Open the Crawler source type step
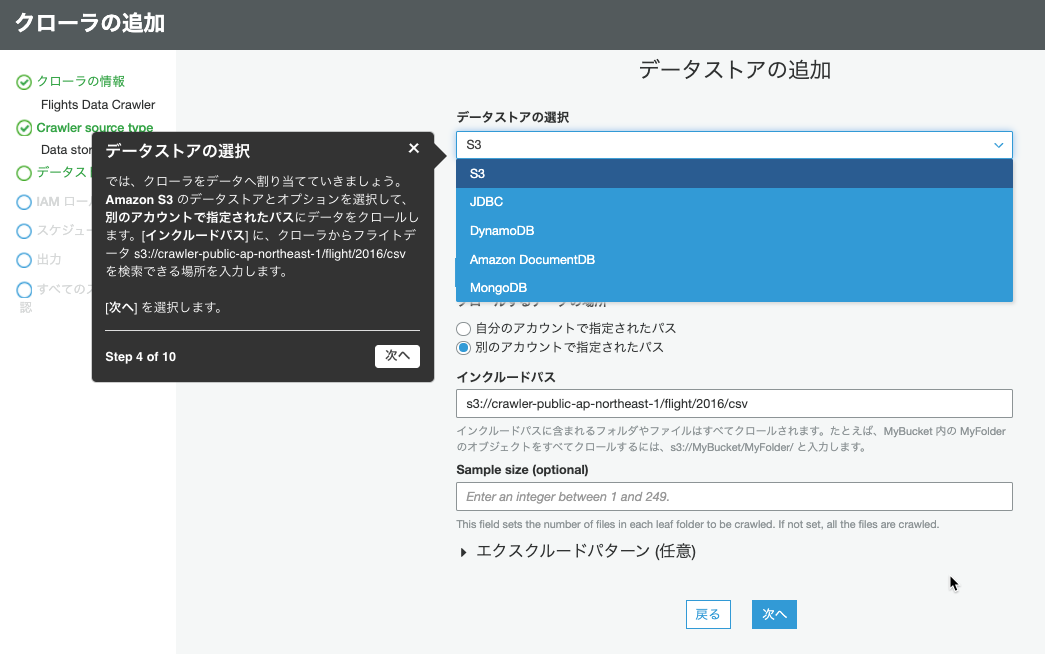Viewport: 1045px width, 654px height. point(95,127)
